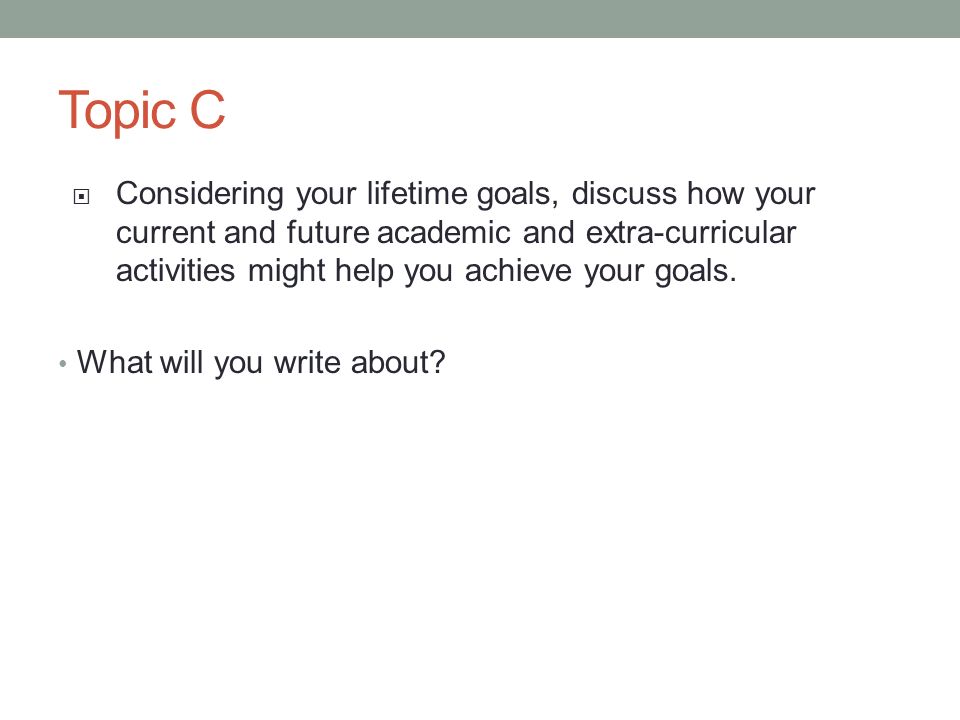Screen dimensions: 960x720
Task: Click the word 'Topic' in the title
Action: click(118, 112)
